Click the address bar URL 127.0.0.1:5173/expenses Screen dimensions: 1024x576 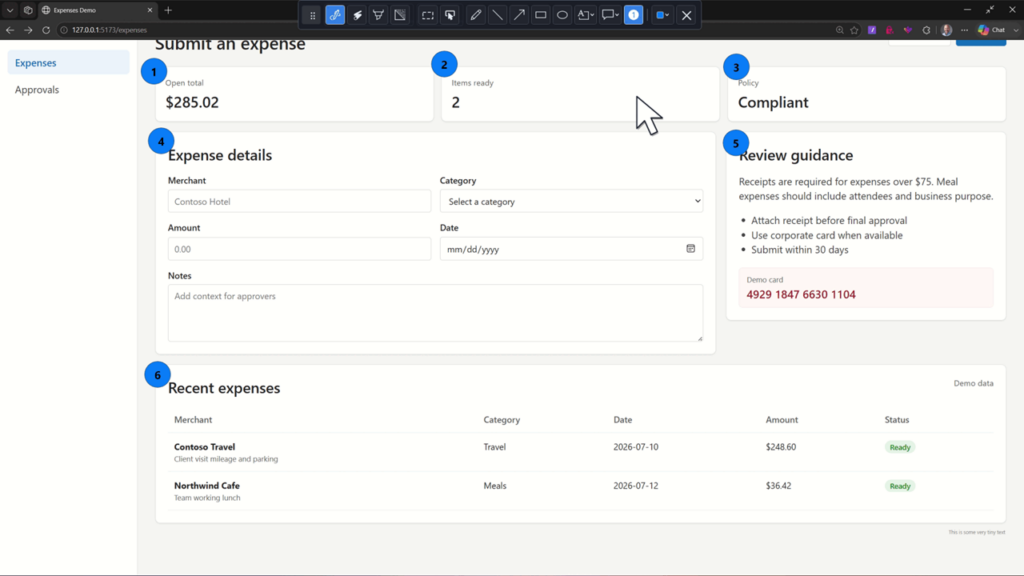[109, 30]
